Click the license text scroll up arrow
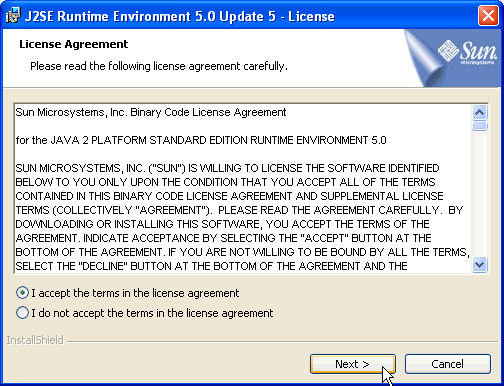 pos(480,112)
